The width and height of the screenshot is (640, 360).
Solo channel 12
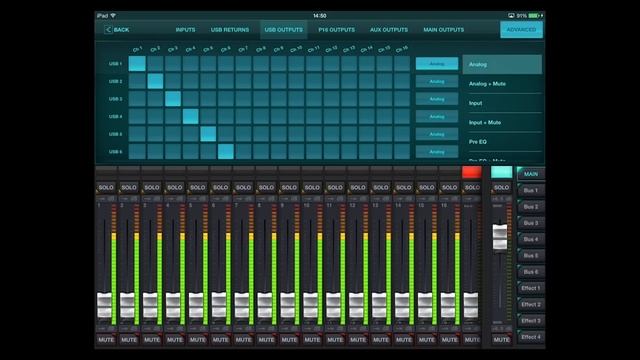[x=358, y=187]
